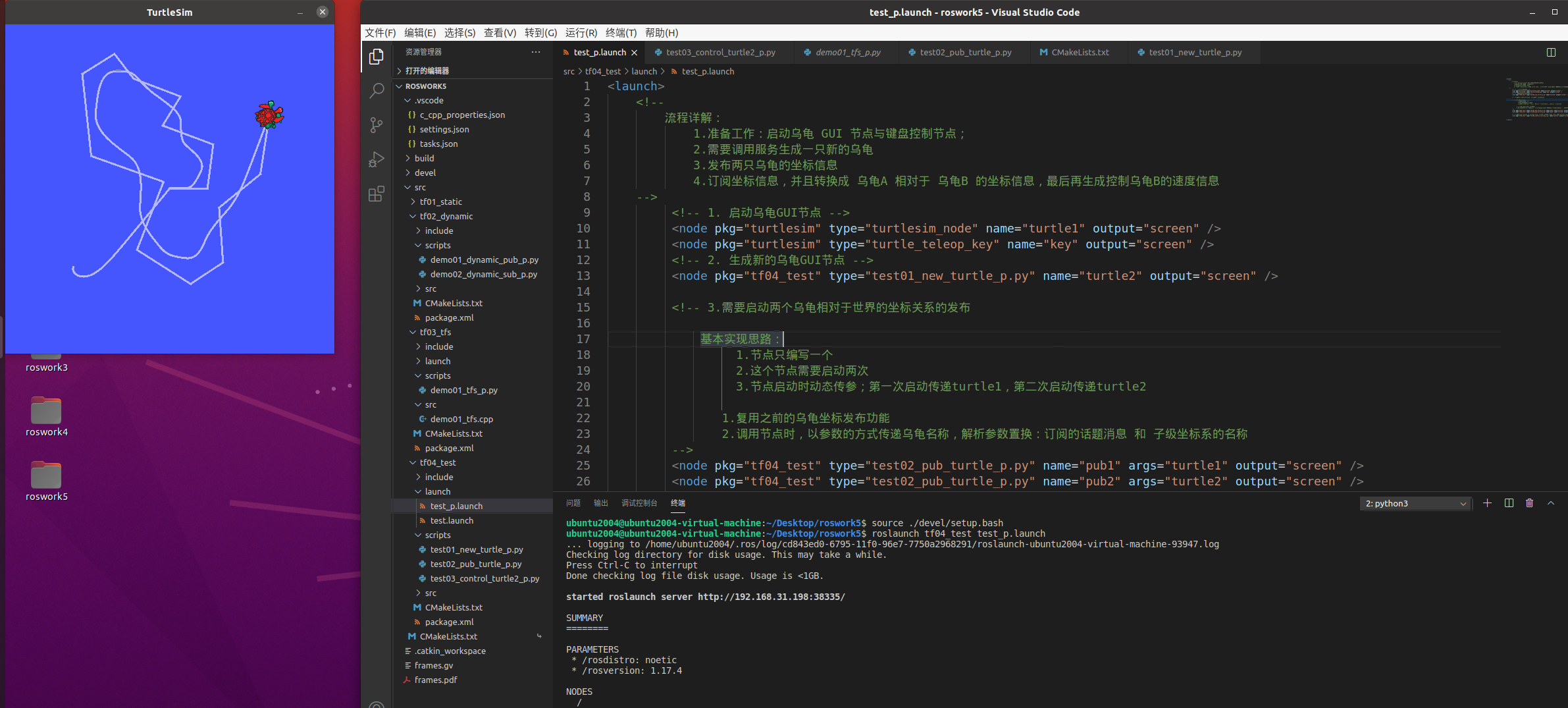Open the explorer panel more actions (…) menu
Screen dimensions: 1568x708
[x=536, y=52]
